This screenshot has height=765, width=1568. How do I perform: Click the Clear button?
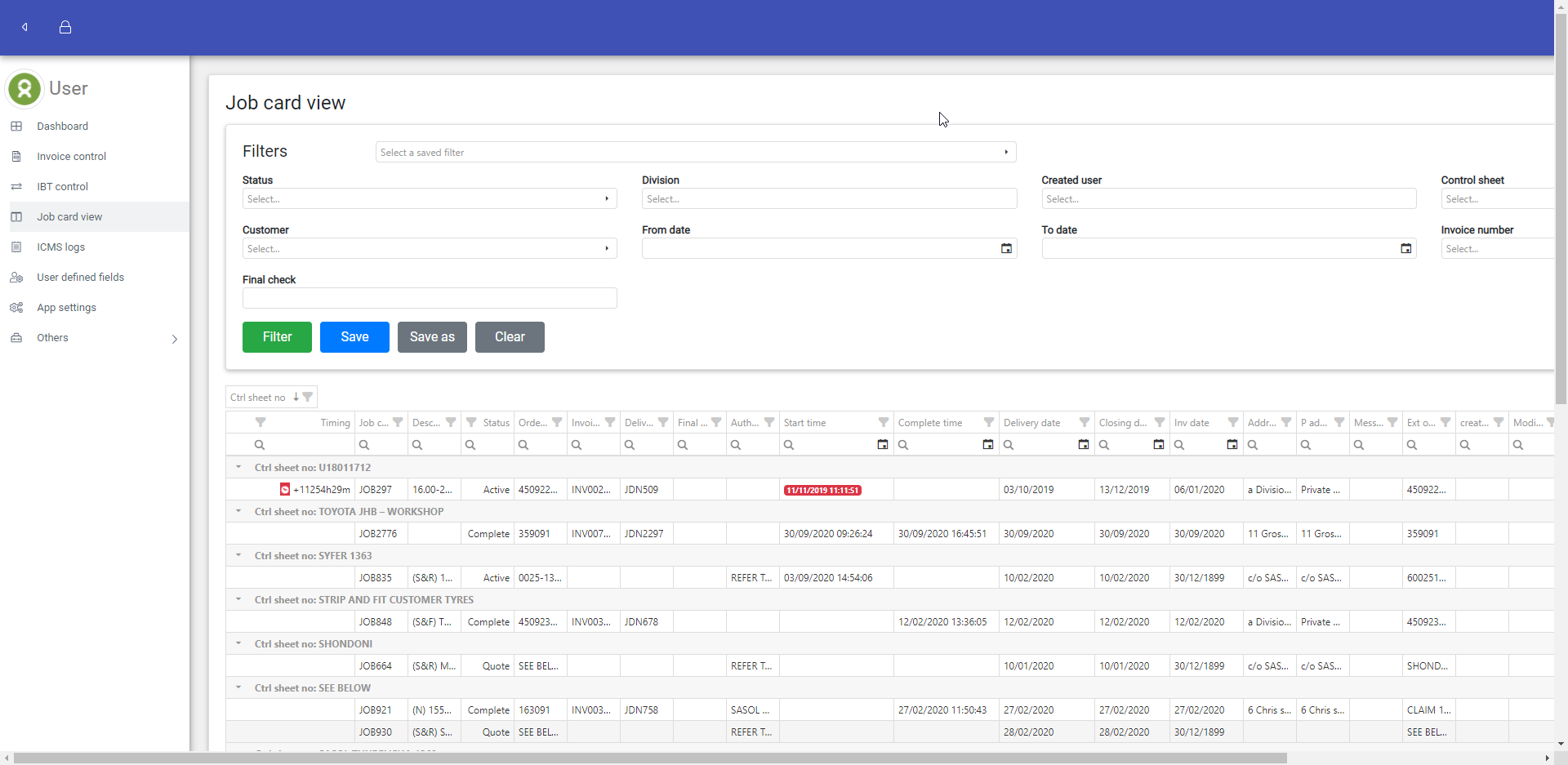(510, 337)
